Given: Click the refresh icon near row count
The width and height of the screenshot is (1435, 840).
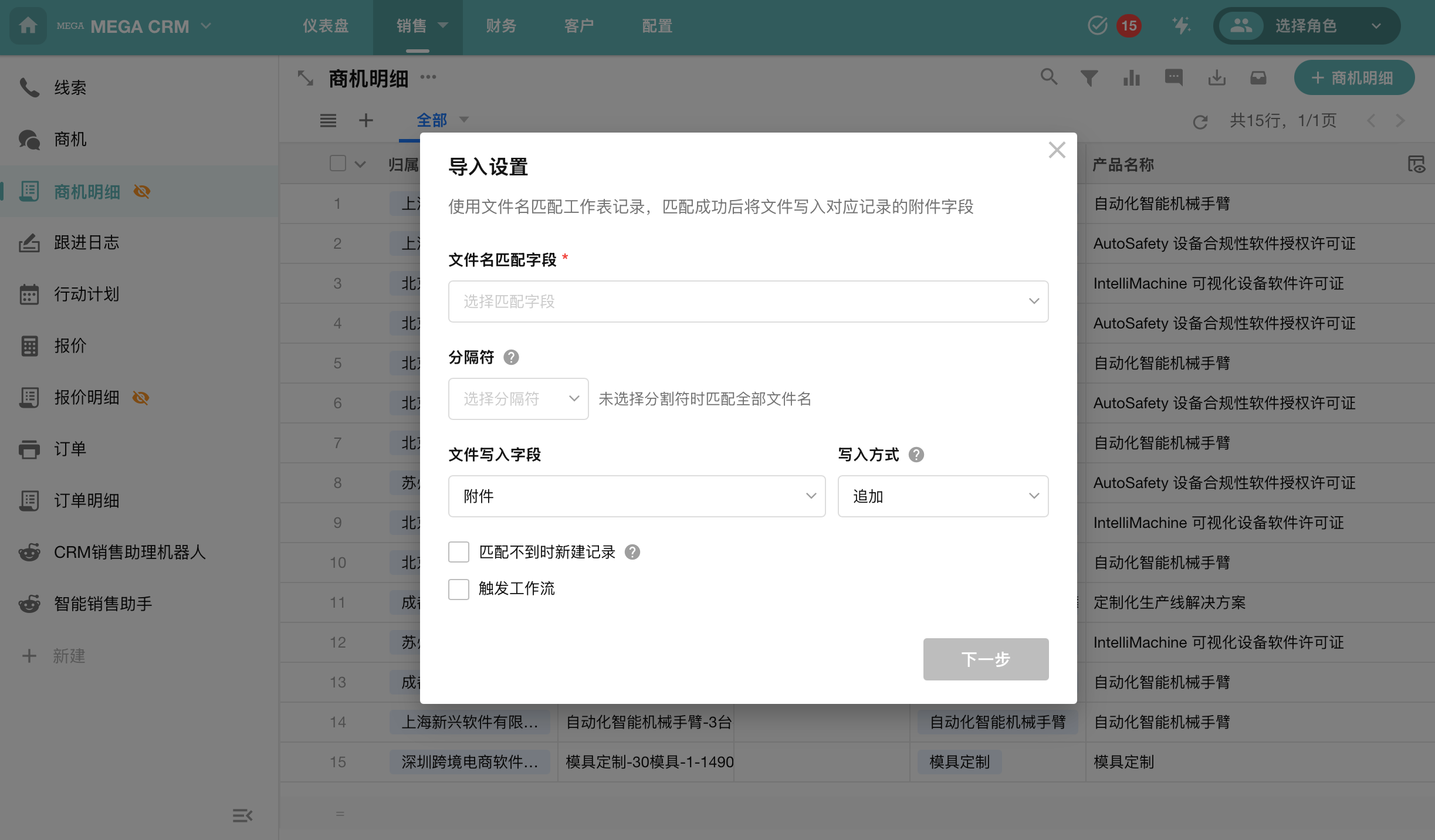Looking at the screenshot, I should point(1200,121).
